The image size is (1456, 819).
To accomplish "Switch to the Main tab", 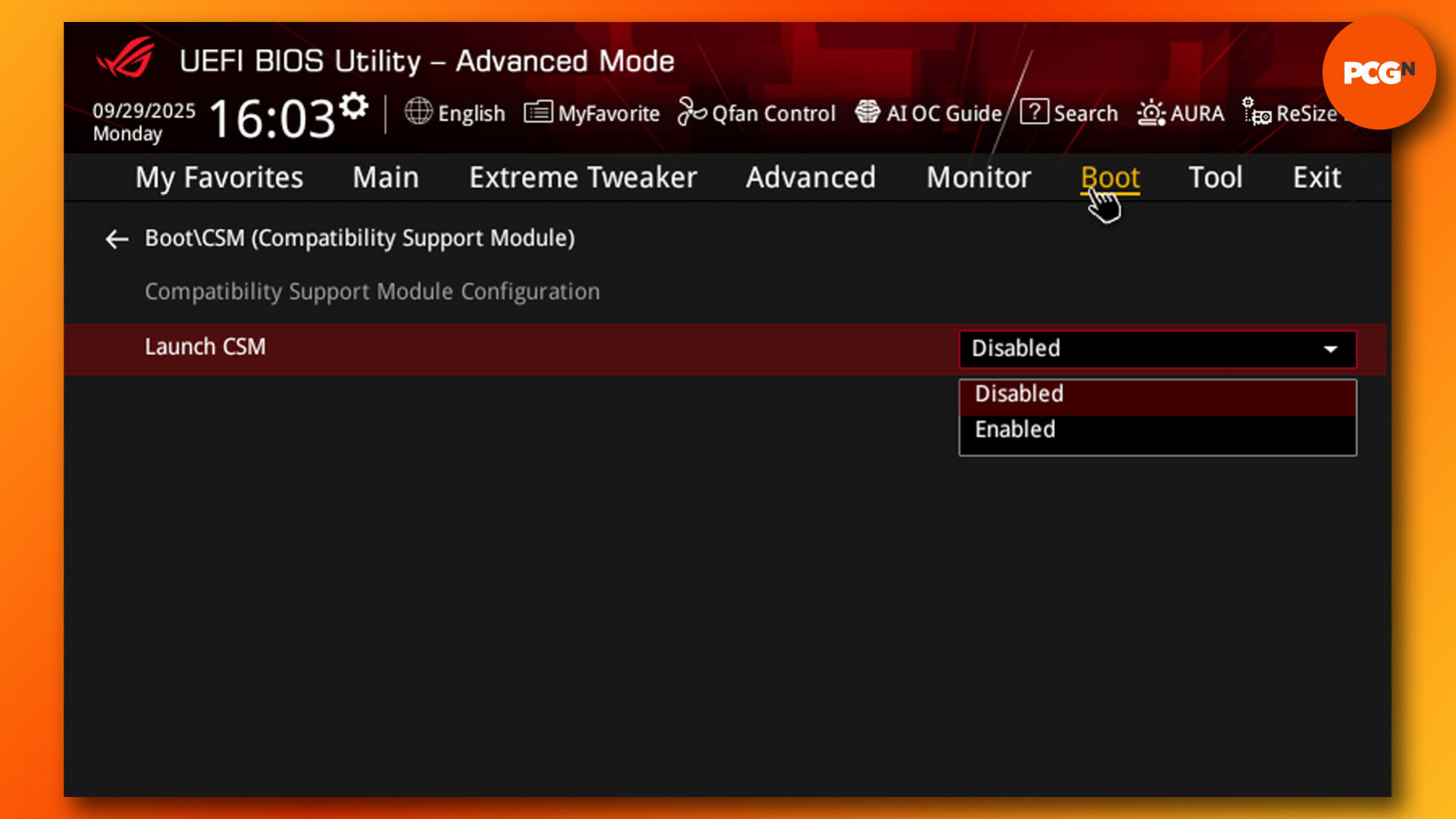I will click(385, 177).
